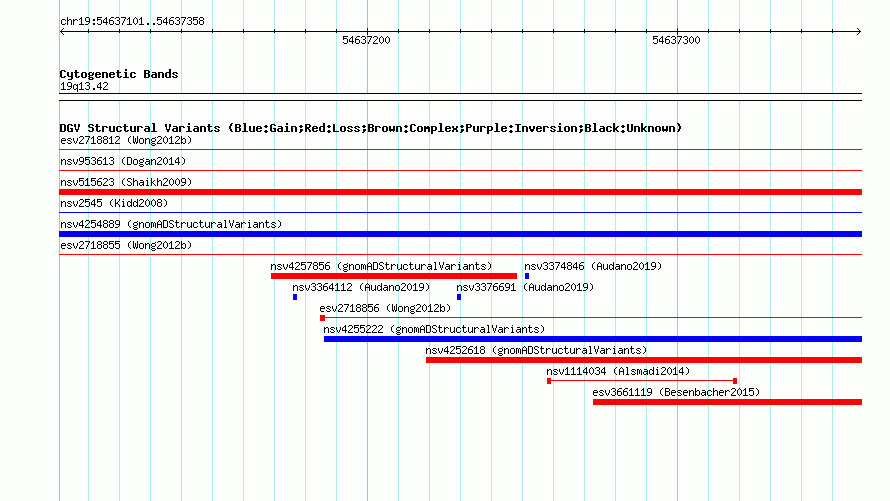Click the esv2718812 (Wong2012b) variant label
Screen dimensions: 890x501
(126, 140)
